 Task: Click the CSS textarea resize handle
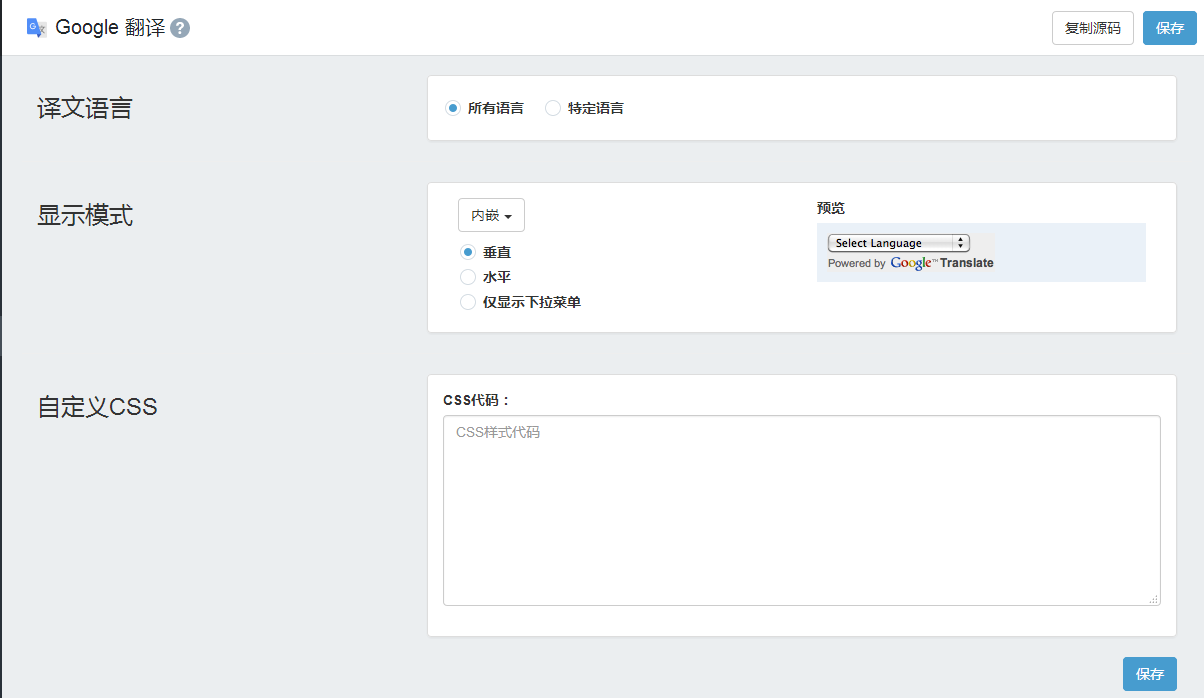[1154, 599]
